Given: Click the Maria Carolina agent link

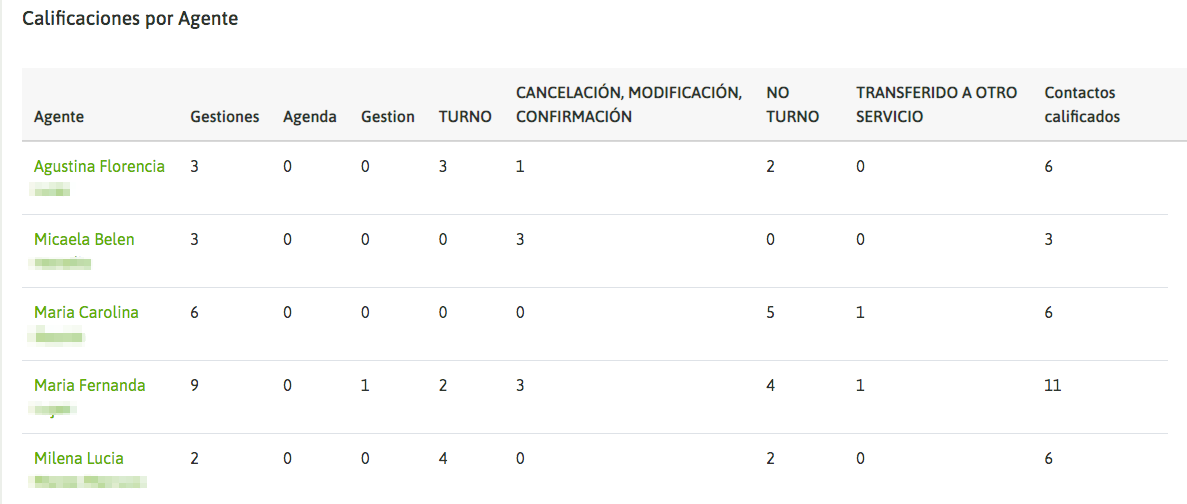Looking at the screenshot, I should 86,313.
